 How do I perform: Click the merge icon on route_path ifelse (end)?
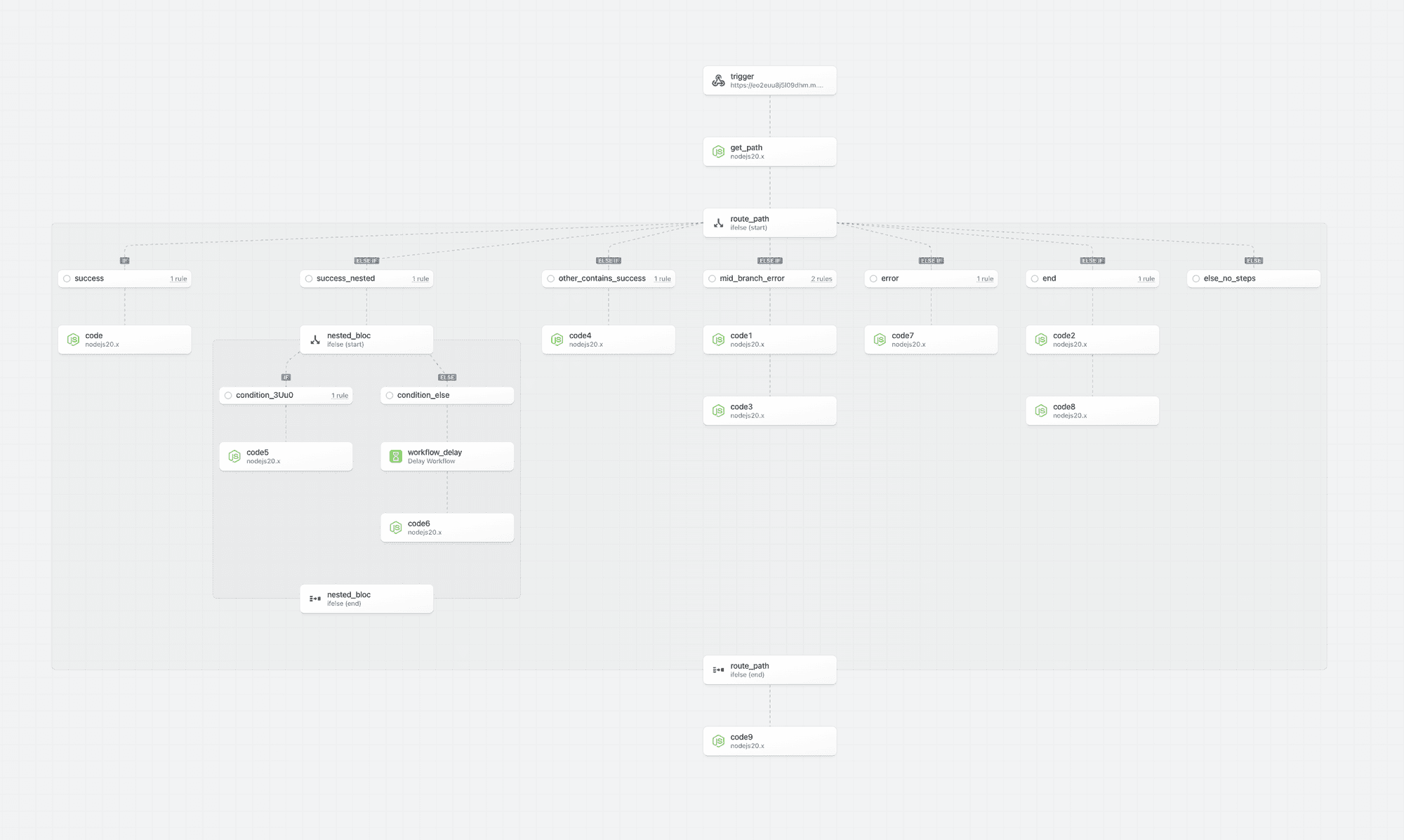[x=718, y=670]
